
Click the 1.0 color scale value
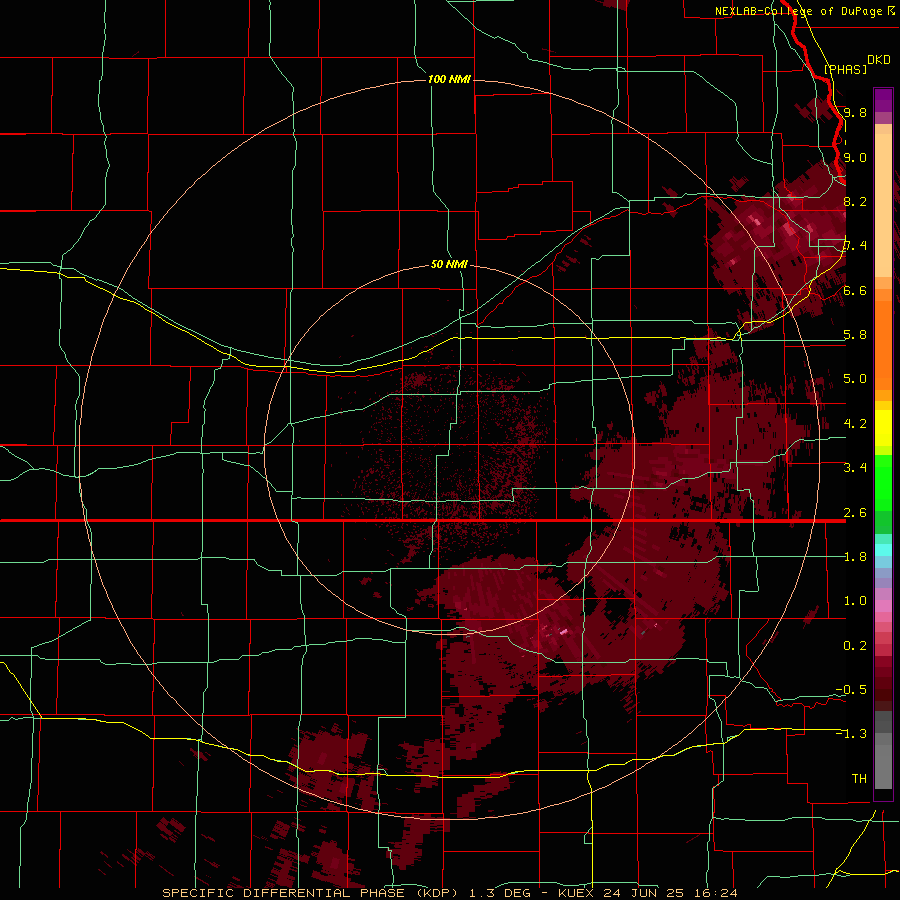click(x=855, y=600)
